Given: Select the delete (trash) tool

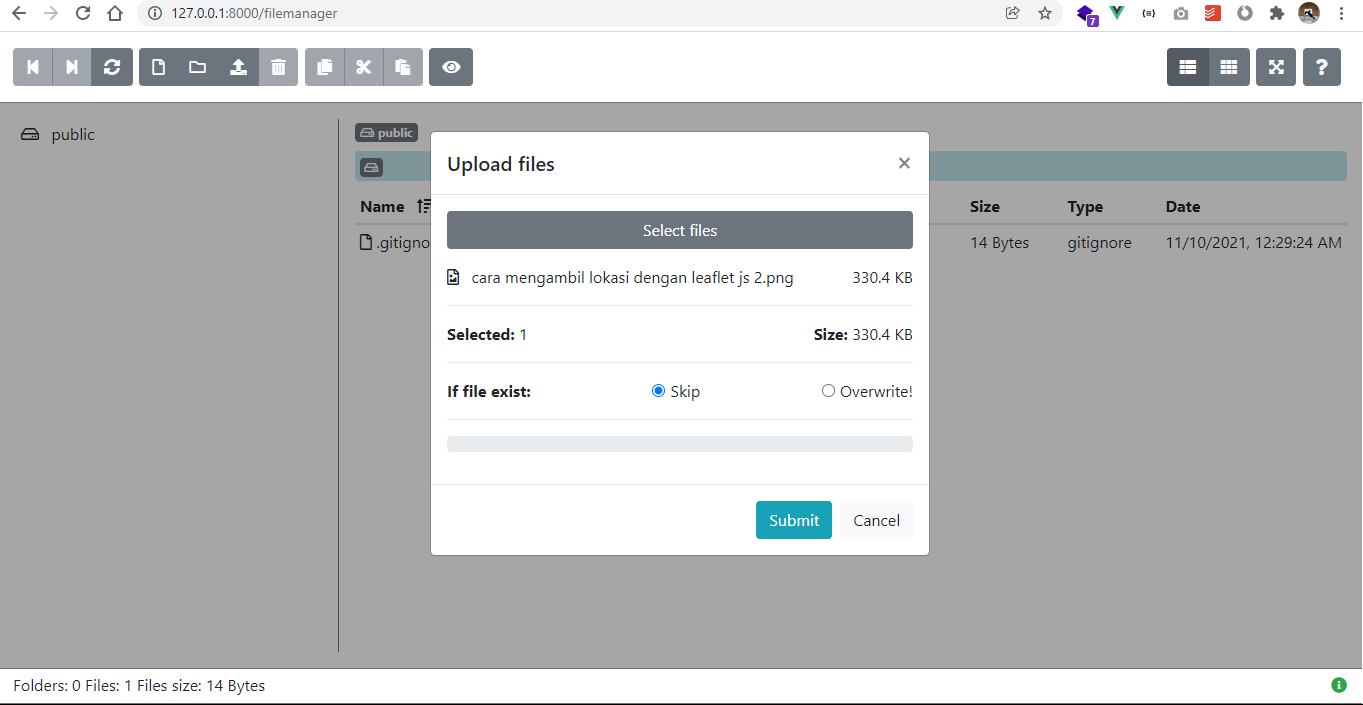Looking at the screenshot, I should pos(278,66).
